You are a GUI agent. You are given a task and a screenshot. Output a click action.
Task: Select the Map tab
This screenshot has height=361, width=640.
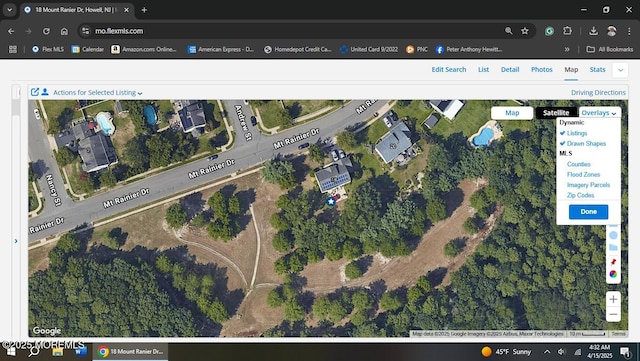[571, 69]
